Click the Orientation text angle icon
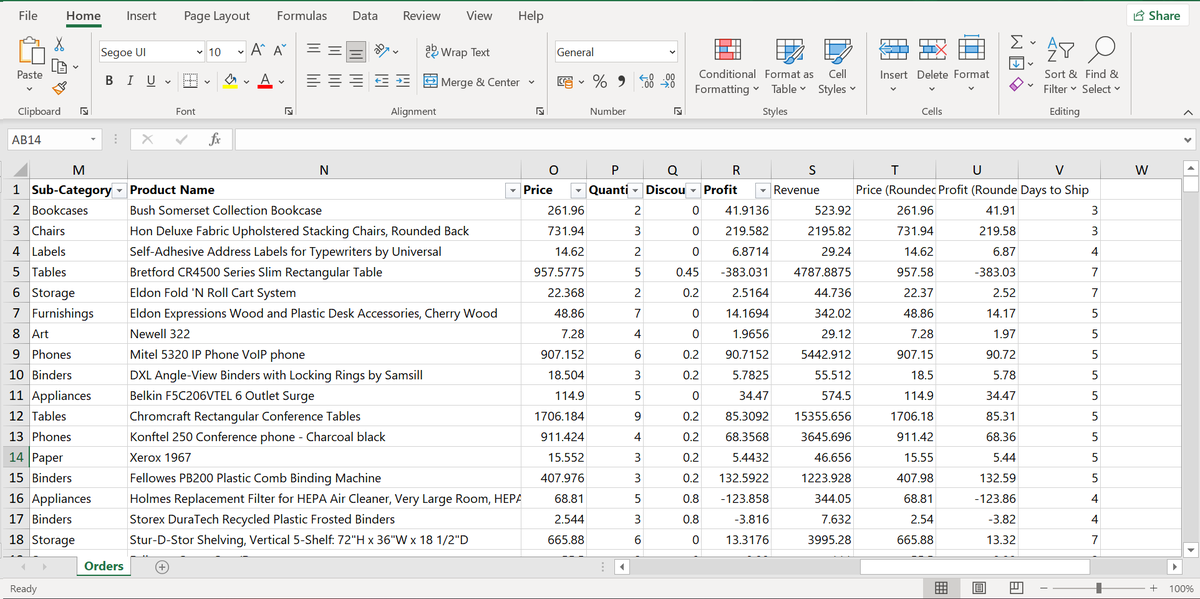Viewport: 1200px width, 599px height. [x=381, y=52]
